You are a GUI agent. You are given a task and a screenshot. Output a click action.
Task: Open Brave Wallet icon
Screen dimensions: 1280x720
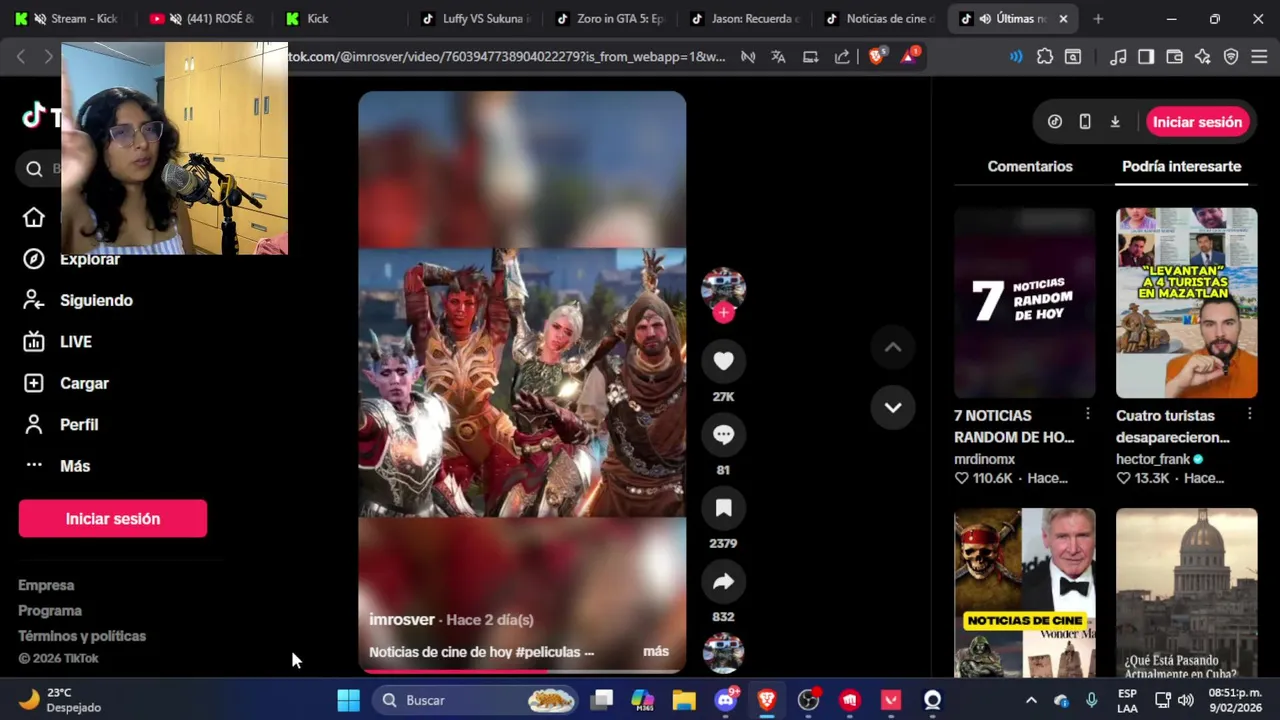click(1175, 57)
